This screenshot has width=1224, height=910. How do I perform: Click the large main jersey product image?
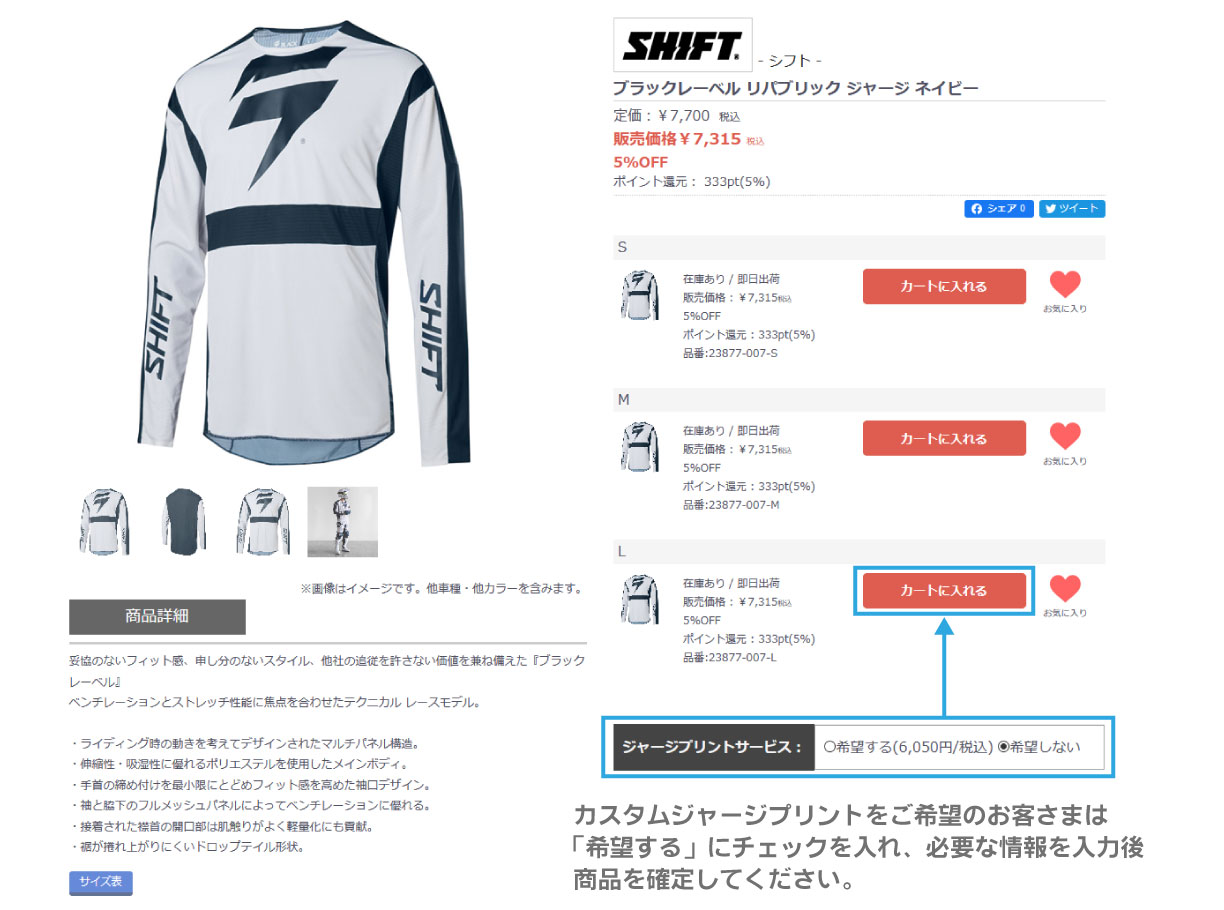point(303,243)
